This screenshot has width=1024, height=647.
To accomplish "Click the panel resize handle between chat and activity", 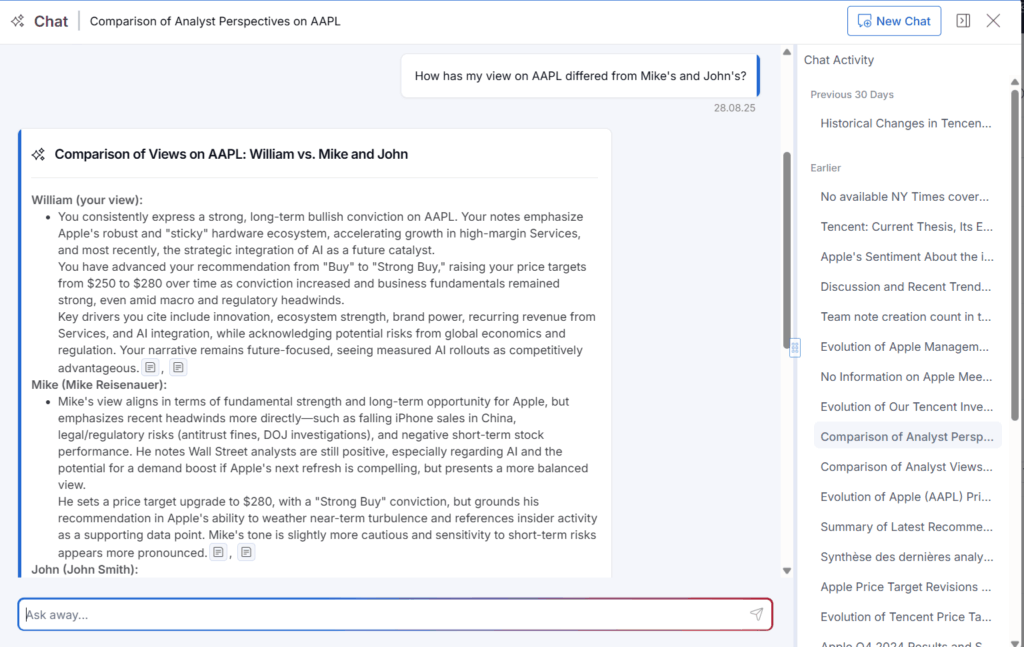I will click(x=795, y=347).
